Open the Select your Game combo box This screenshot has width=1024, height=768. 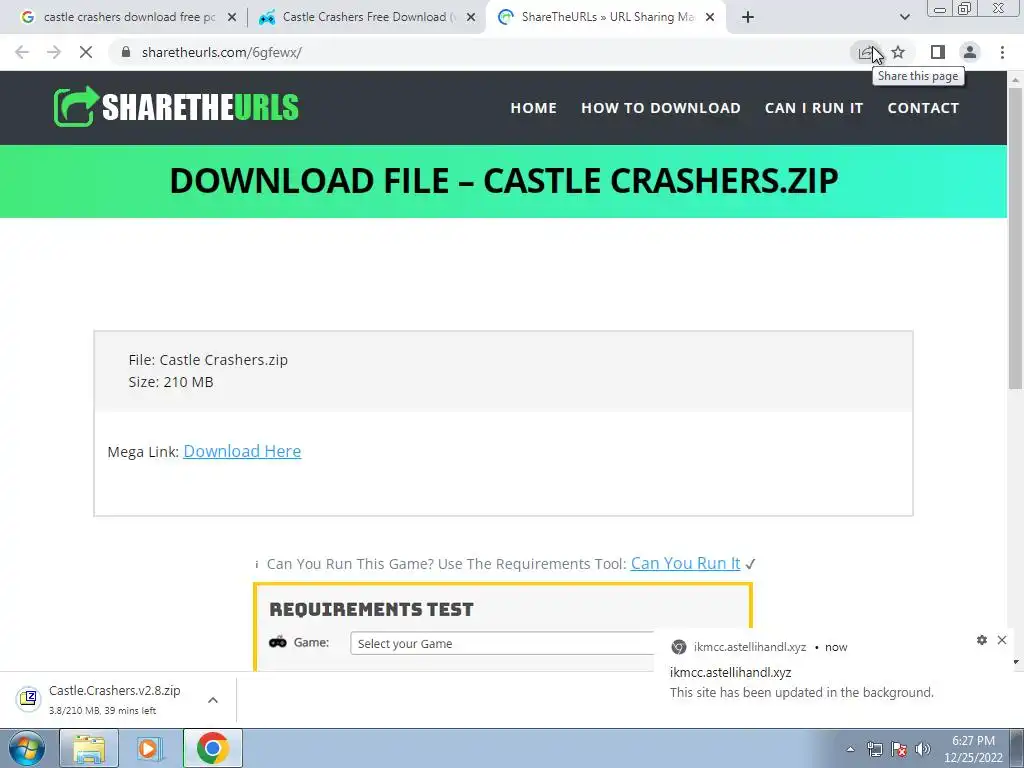pos(503,643)
